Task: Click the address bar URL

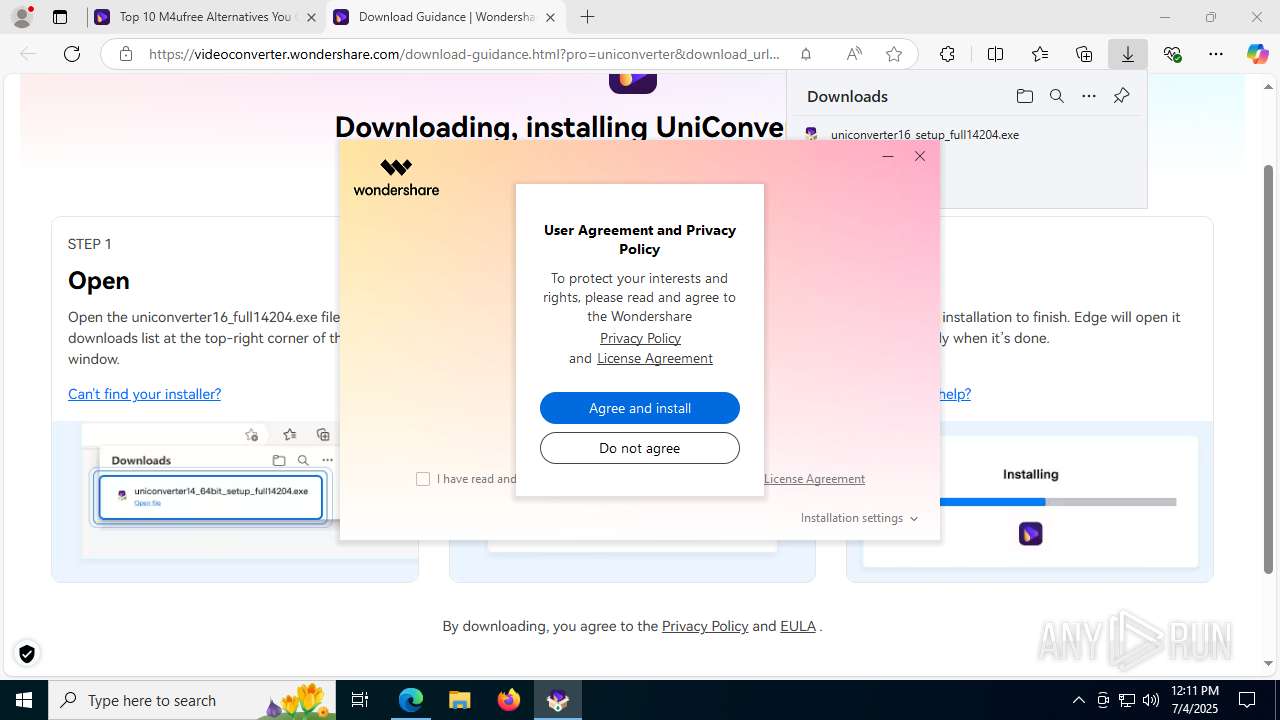Action: pos(464,54)
